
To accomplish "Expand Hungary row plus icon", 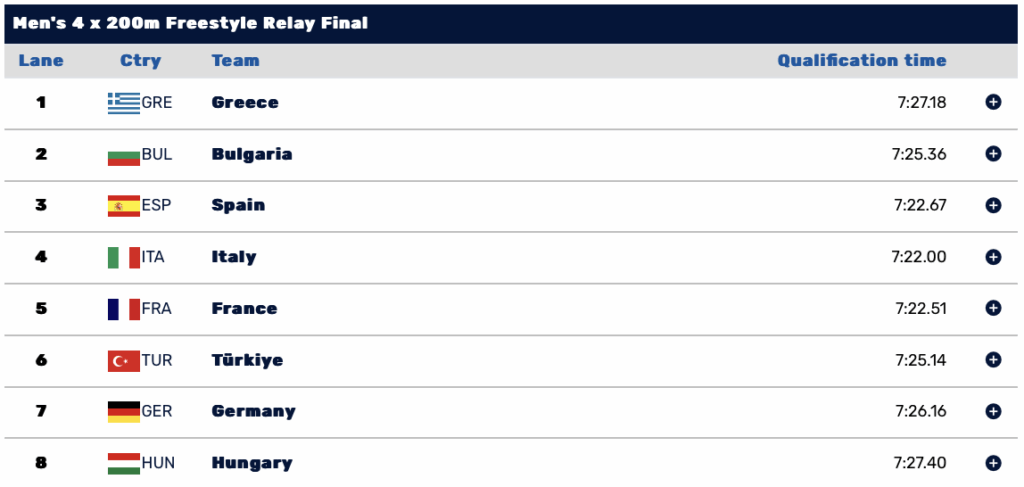I will [993, 463].
